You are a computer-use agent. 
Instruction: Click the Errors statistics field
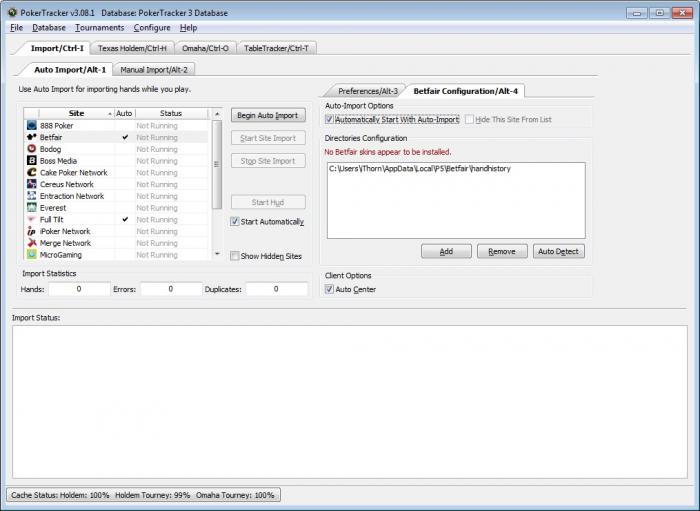pyautogui.click(x=171, y=289)
